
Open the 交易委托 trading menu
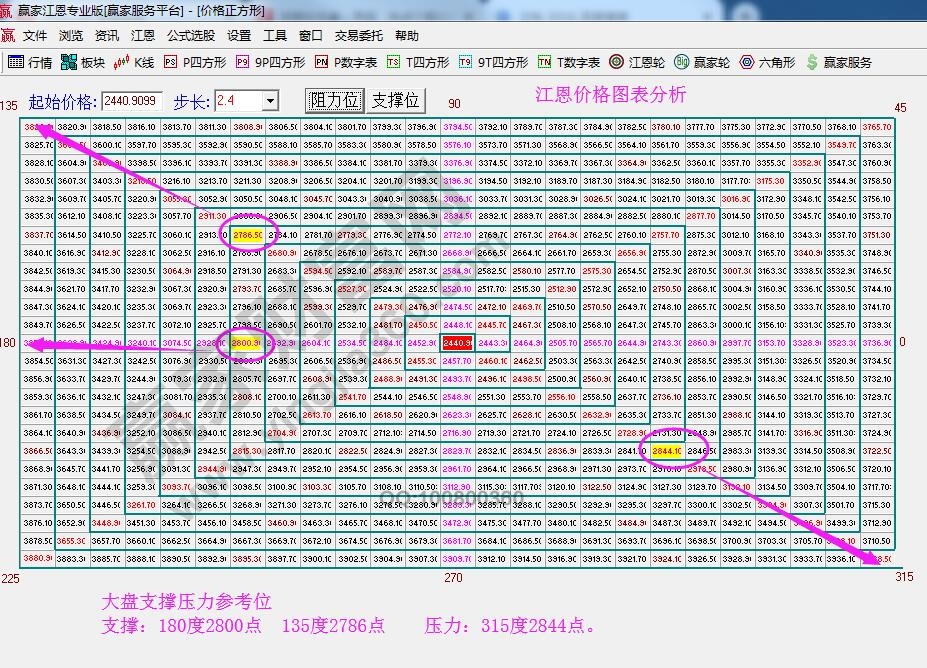[x=357, y=35]
